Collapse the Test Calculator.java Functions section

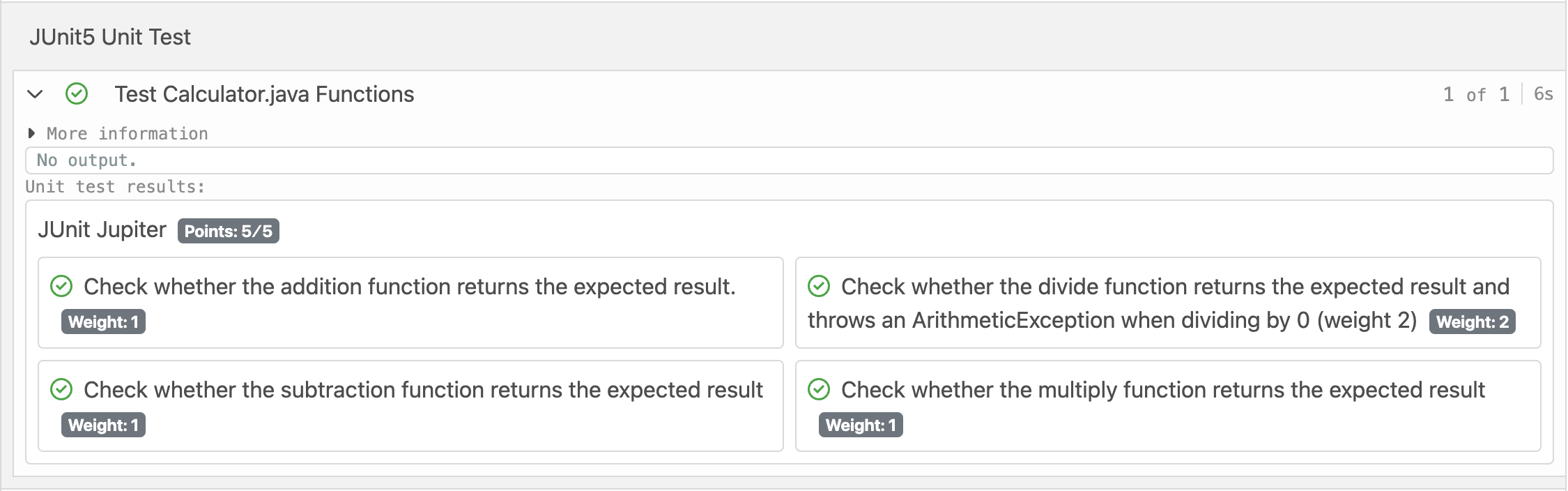pos(35,94)
